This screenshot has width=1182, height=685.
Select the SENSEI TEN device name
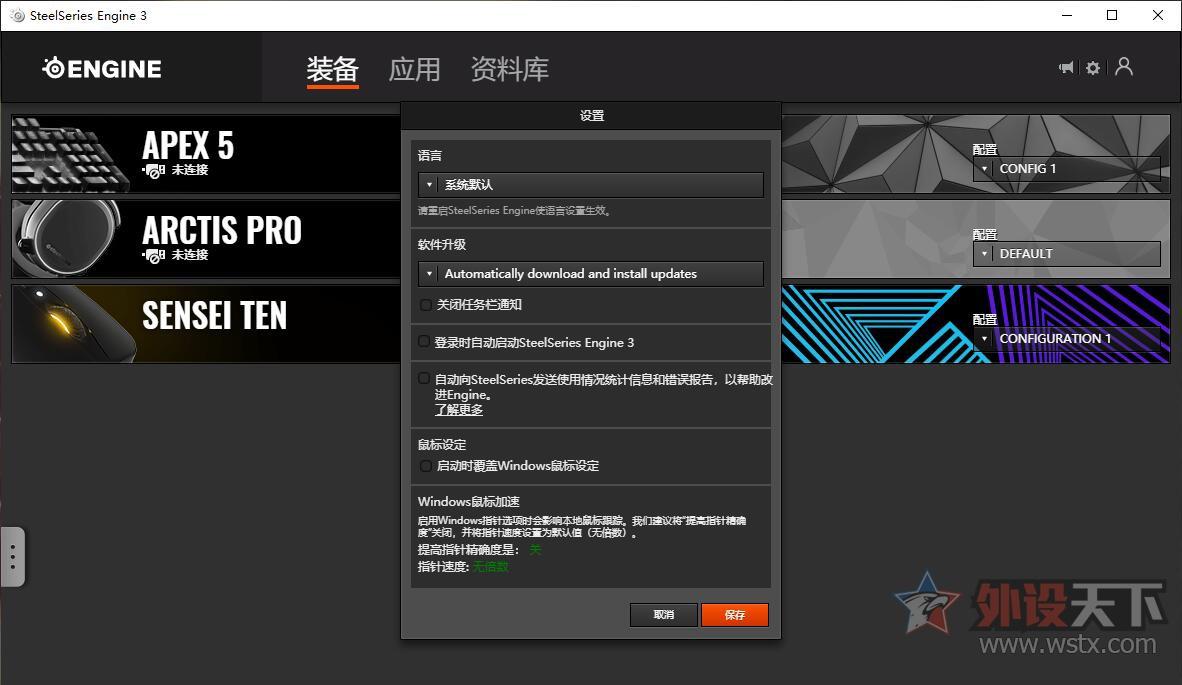click(x=214, y=315)
